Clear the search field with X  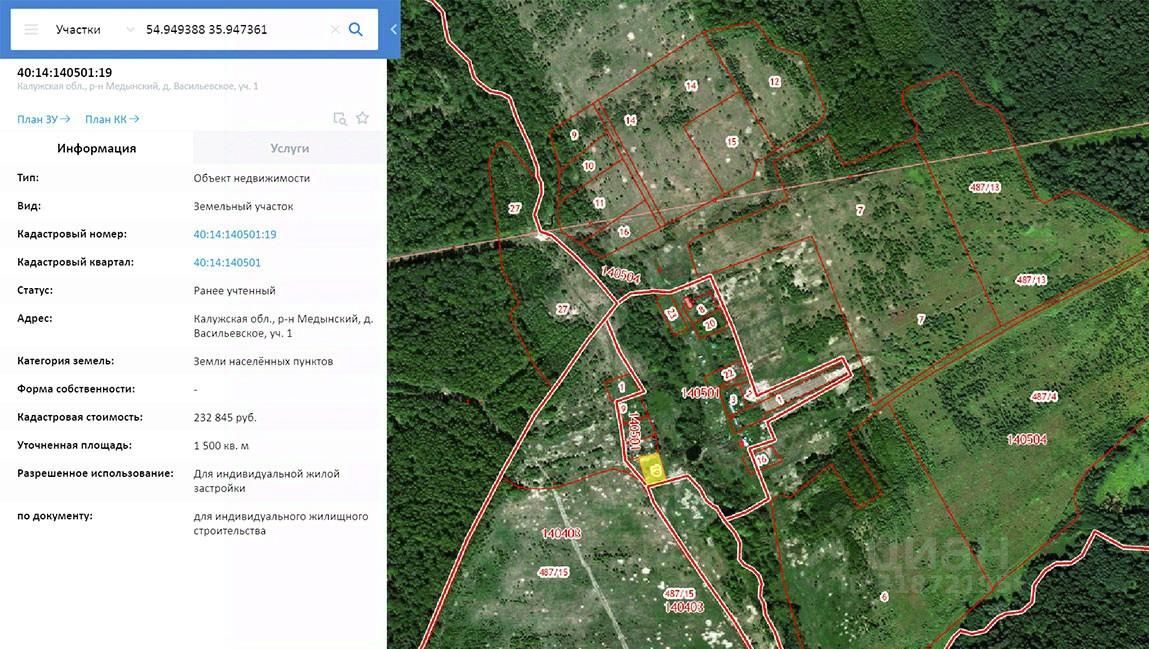coord(335,30)
